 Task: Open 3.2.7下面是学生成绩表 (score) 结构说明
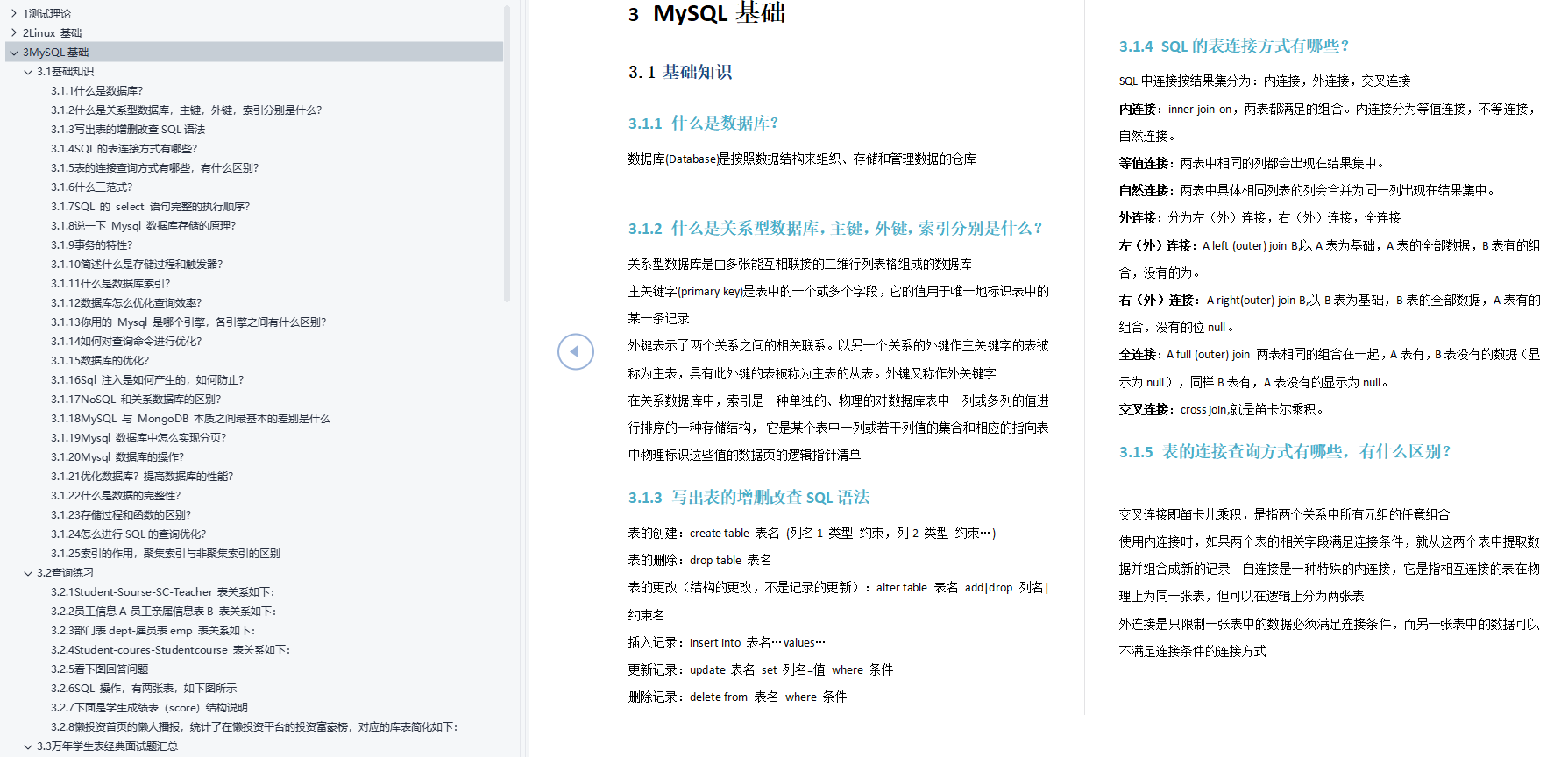point(149,707)
